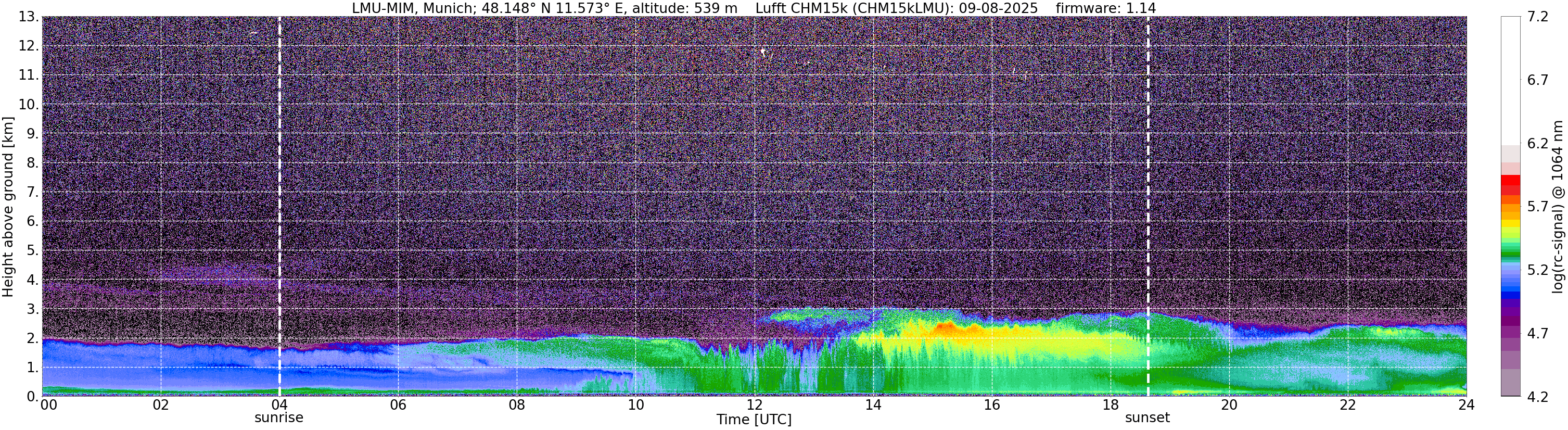The height and width of the screenshot is (430, 1568).
Task: Click the time axis tick "04"
Action: pos(279,405)
